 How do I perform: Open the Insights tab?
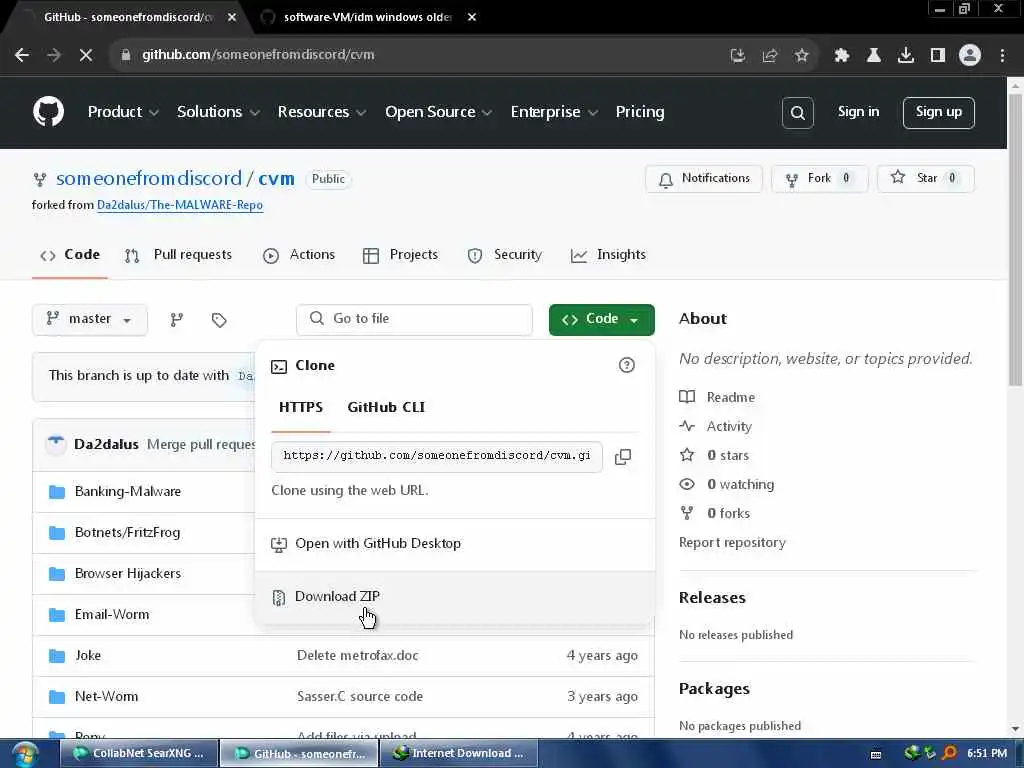pos(608,255)
